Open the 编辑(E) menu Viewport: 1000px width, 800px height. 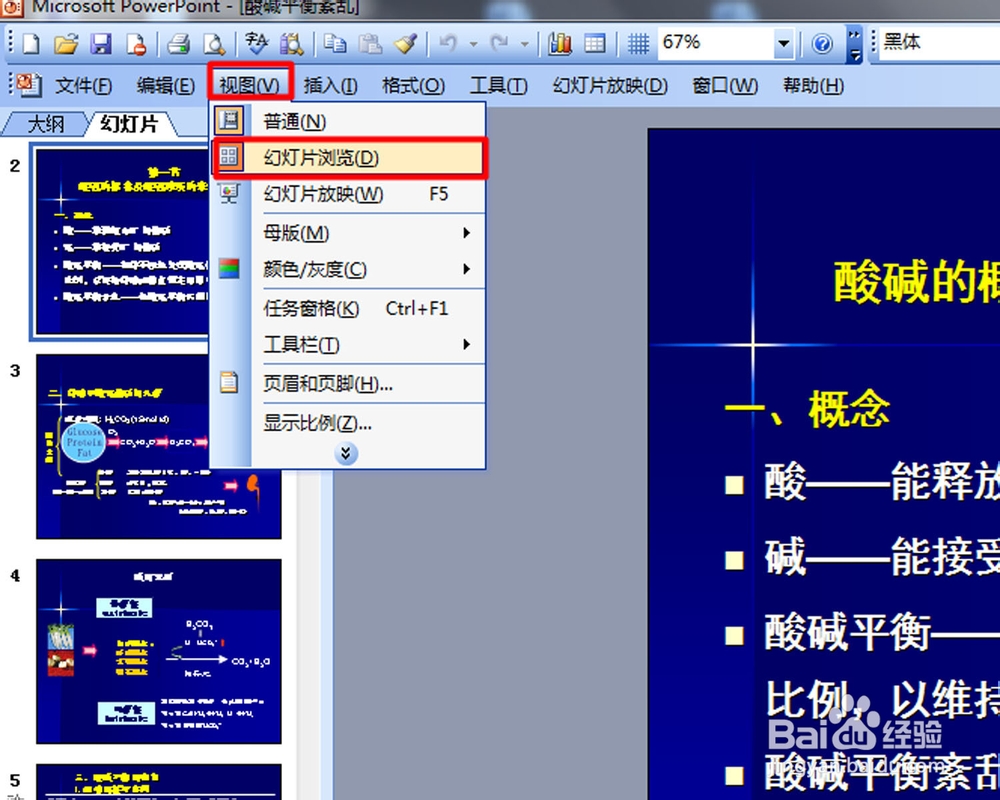(166, 85)
